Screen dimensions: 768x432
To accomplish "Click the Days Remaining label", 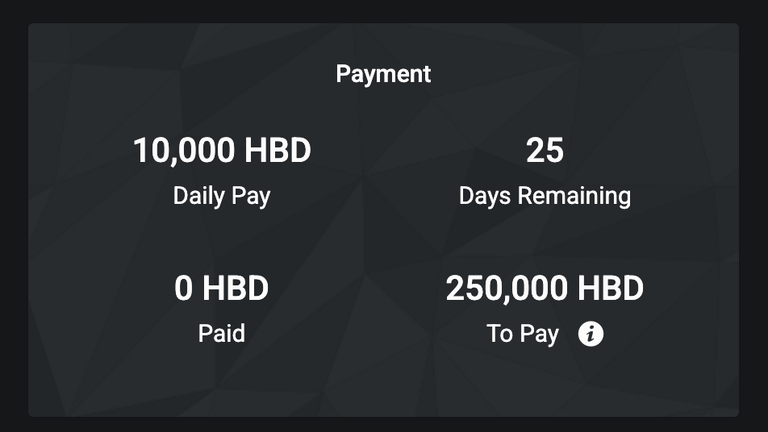I will (x=545, y=196).
